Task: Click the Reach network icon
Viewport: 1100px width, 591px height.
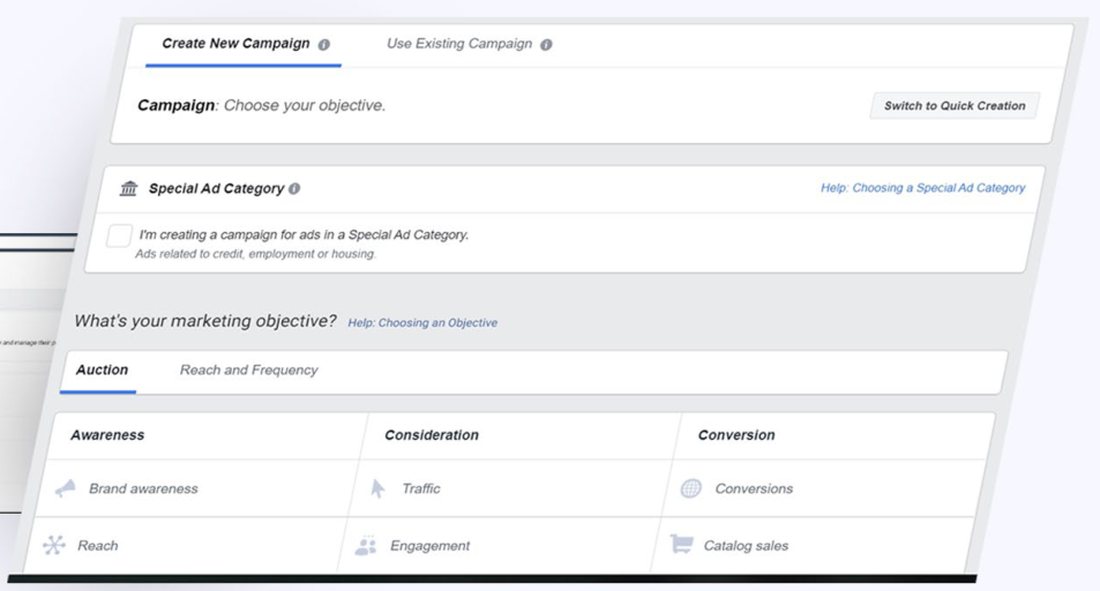Action: click(54, 545)
